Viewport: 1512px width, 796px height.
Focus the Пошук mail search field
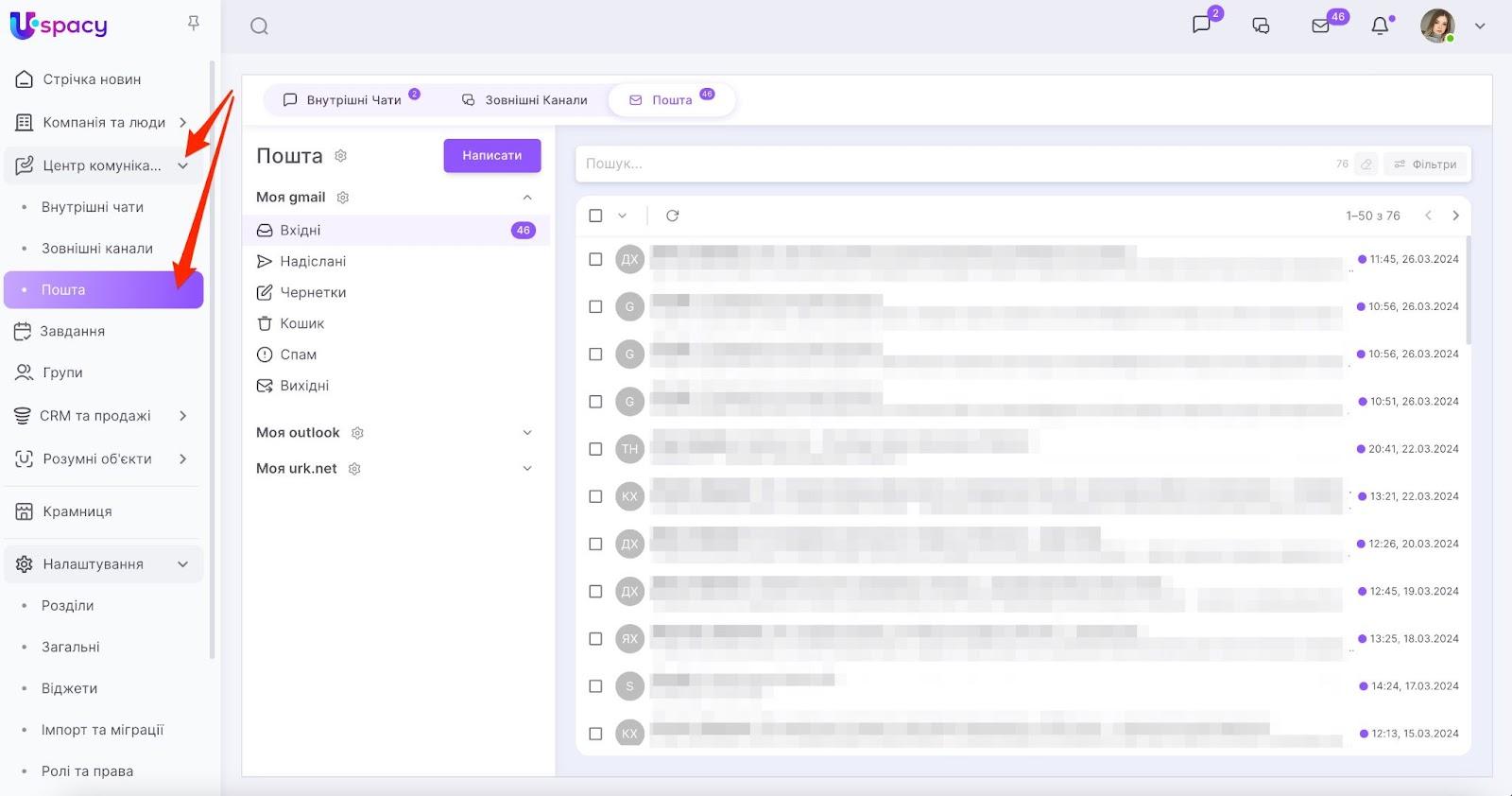click(953, 164)
